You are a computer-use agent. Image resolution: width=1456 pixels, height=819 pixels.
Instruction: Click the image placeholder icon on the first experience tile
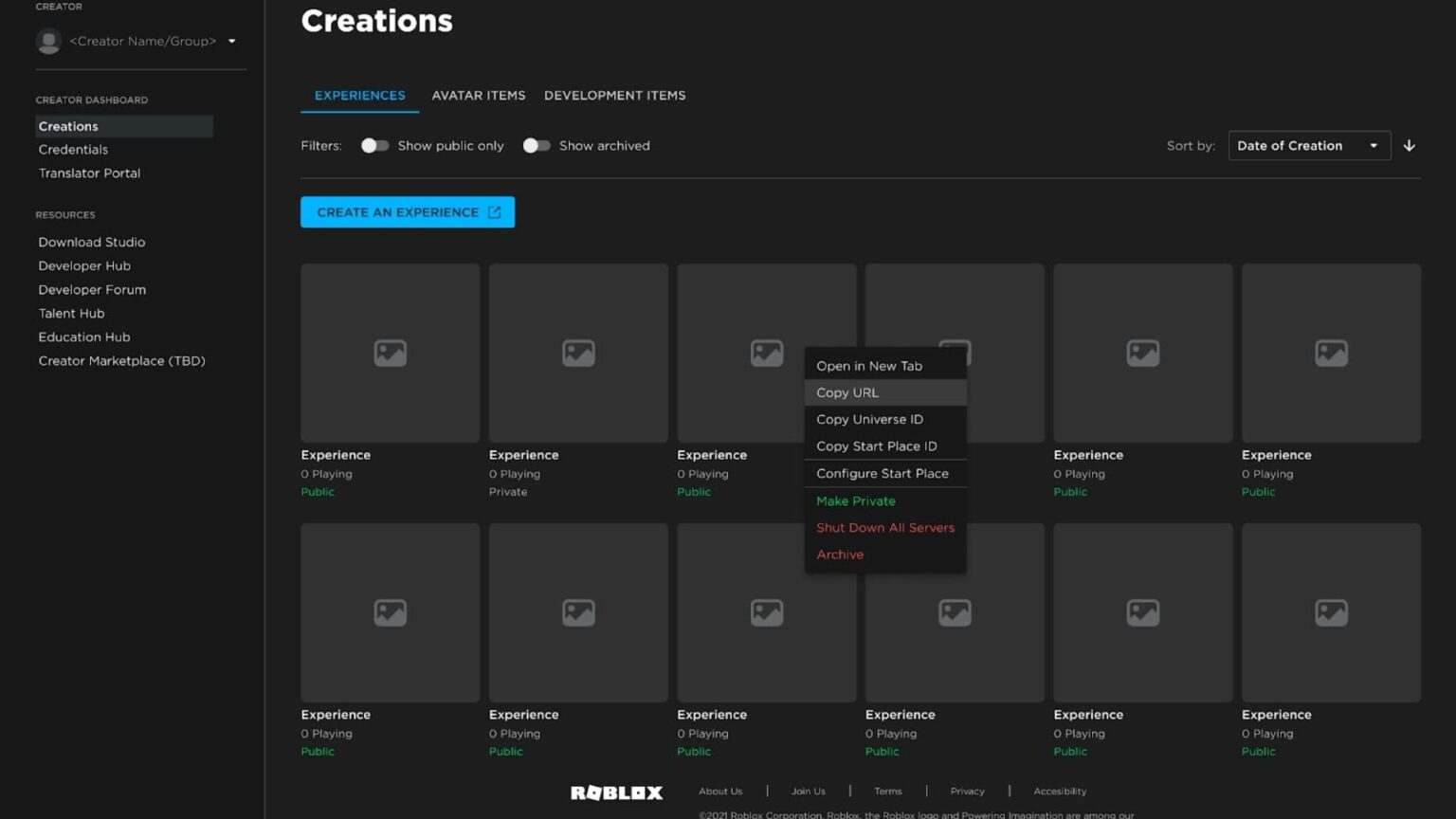pos(390,352)
